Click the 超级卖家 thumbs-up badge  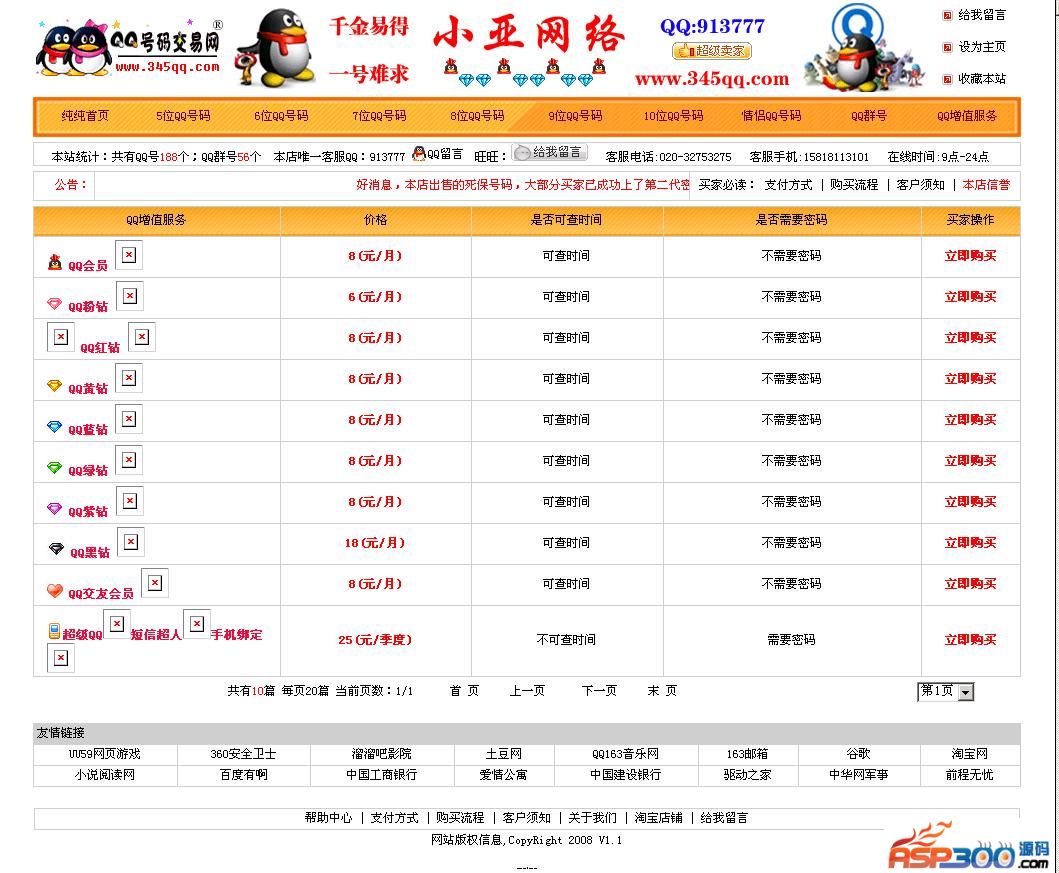point(712,51)
